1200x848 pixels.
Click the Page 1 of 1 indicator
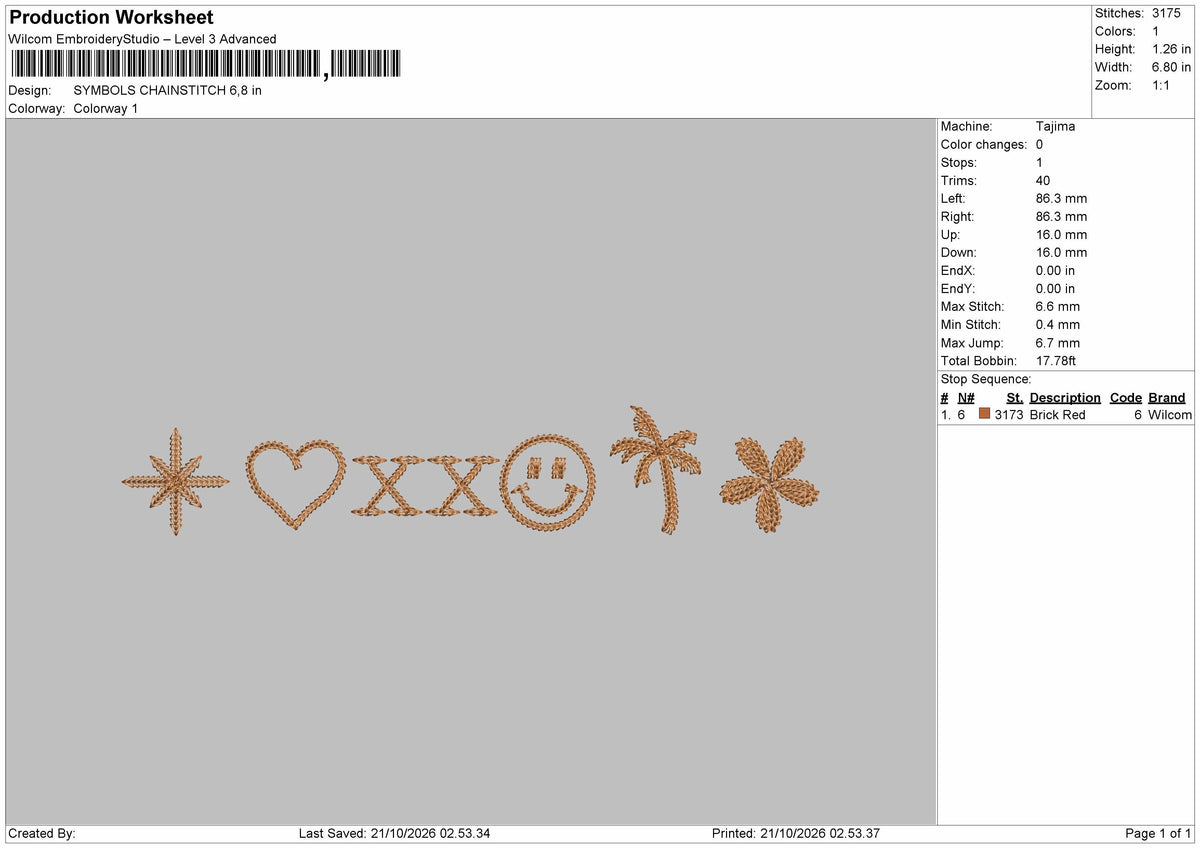click(x=1158, y=833)
